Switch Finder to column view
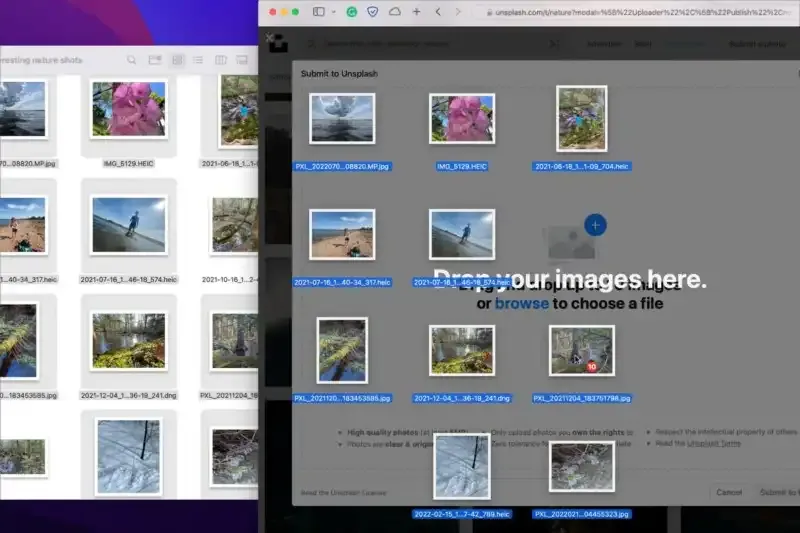Viewport: 800px width, 533px height. tap(219, 60)
